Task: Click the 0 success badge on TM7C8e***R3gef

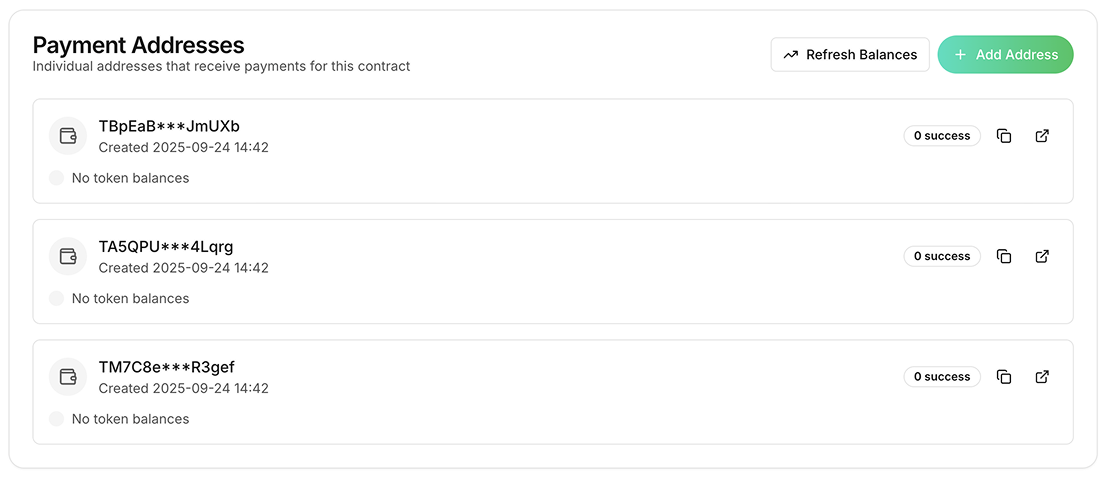Action: (942, 377)
